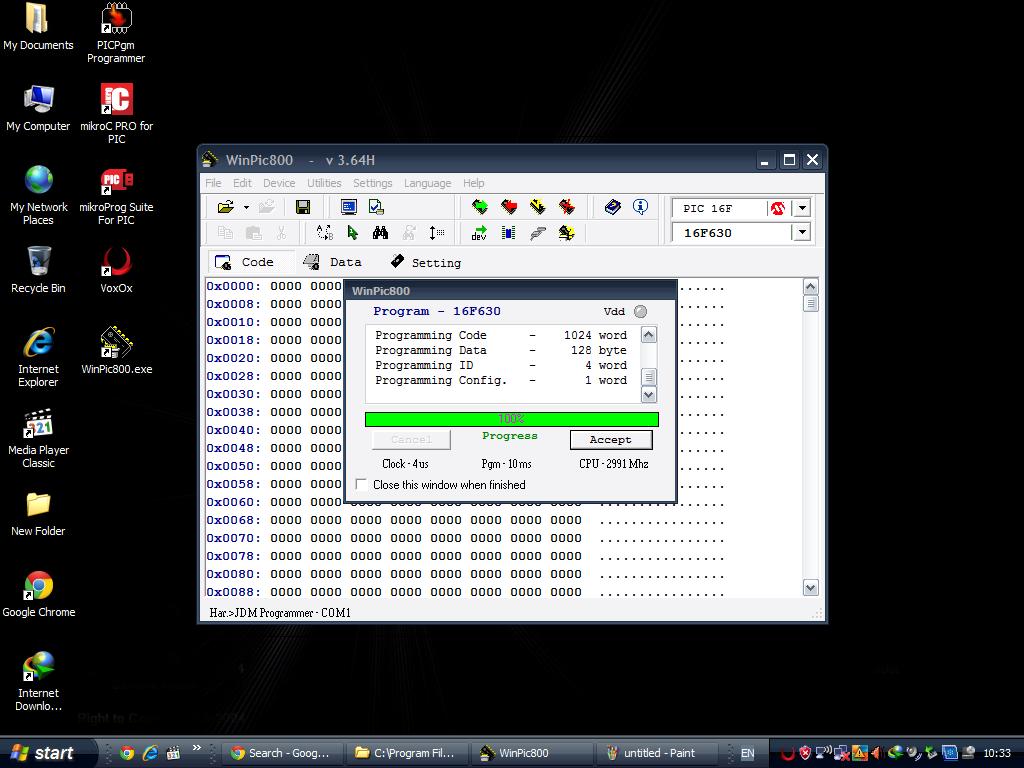Click the yellow chip hardware icon

pos(566,232)
